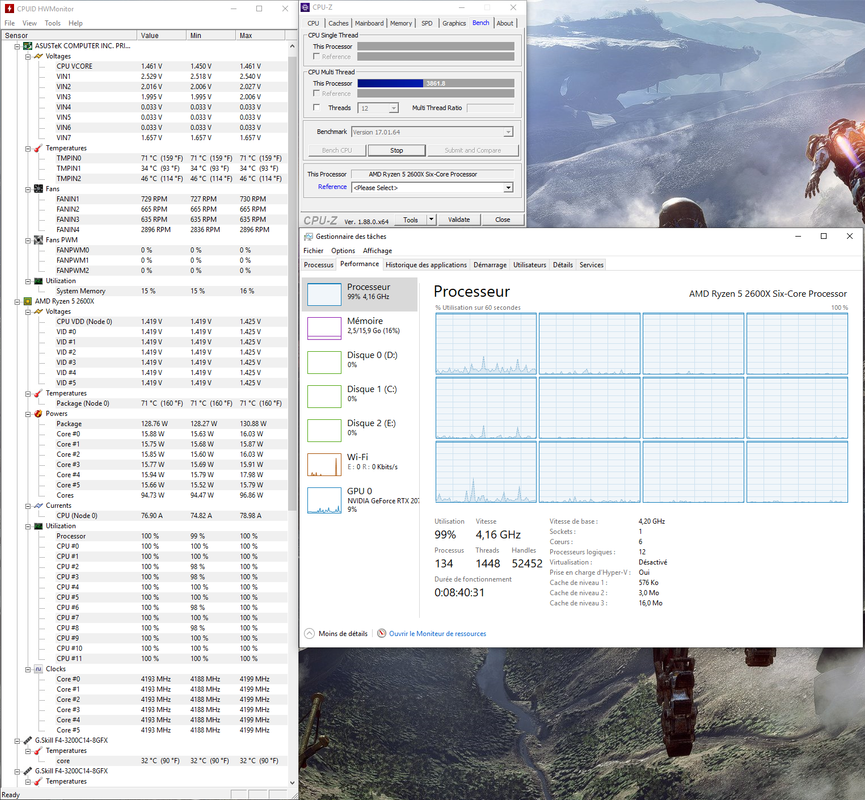Open the Affichage menu in Task Manager
Image resolution: width=865 pixels, height=800 pixels.
[377, 250]
